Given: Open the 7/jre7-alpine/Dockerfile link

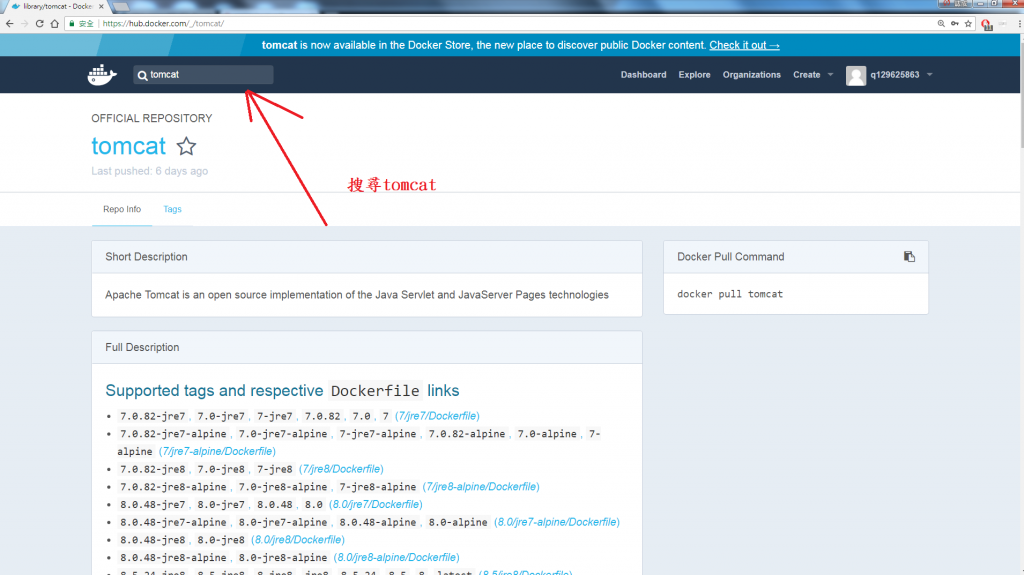Looking at the screenshot, I should coord(217,452).
